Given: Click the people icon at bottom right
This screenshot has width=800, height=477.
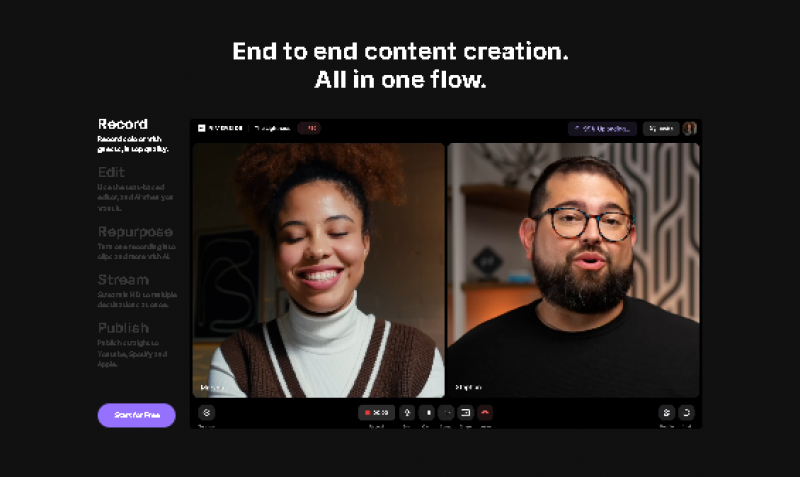Looking at the screenshot, I should (x=666, y=412).
